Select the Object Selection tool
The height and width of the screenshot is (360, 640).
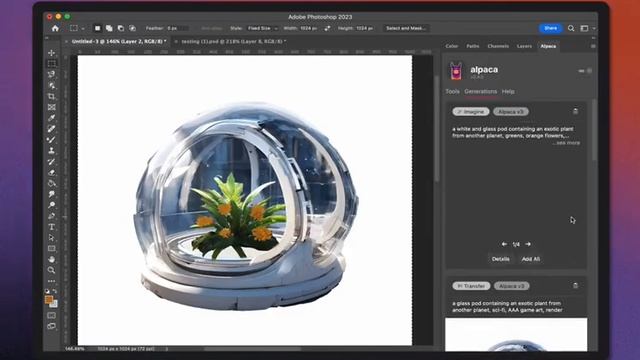(x=51, y=85)
